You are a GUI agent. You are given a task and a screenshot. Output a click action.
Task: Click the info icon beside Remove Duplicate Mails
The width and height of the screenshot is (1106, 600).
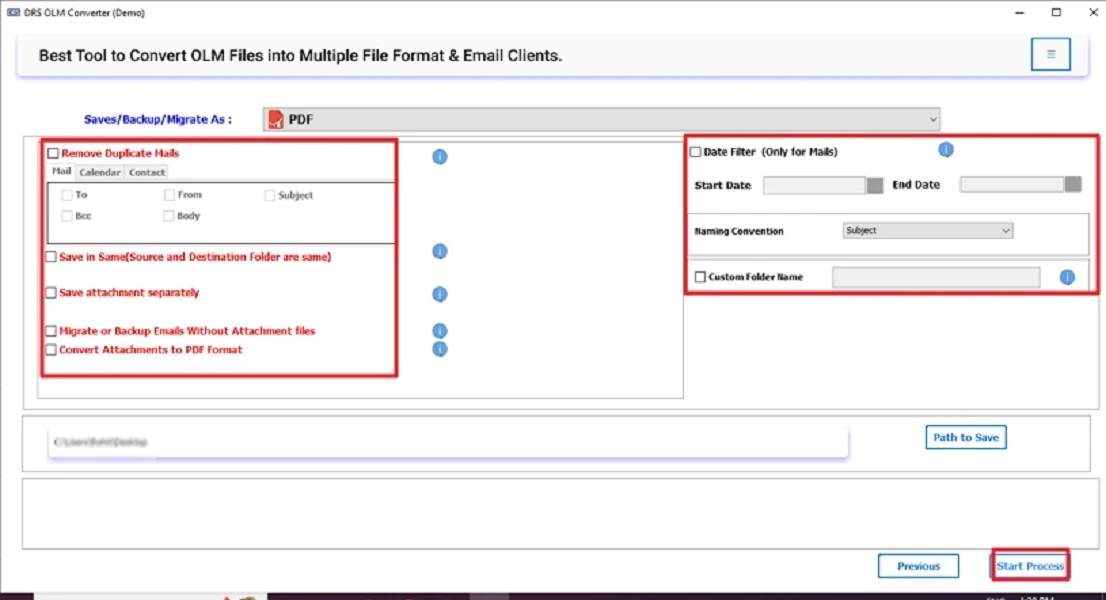point(439,156)
